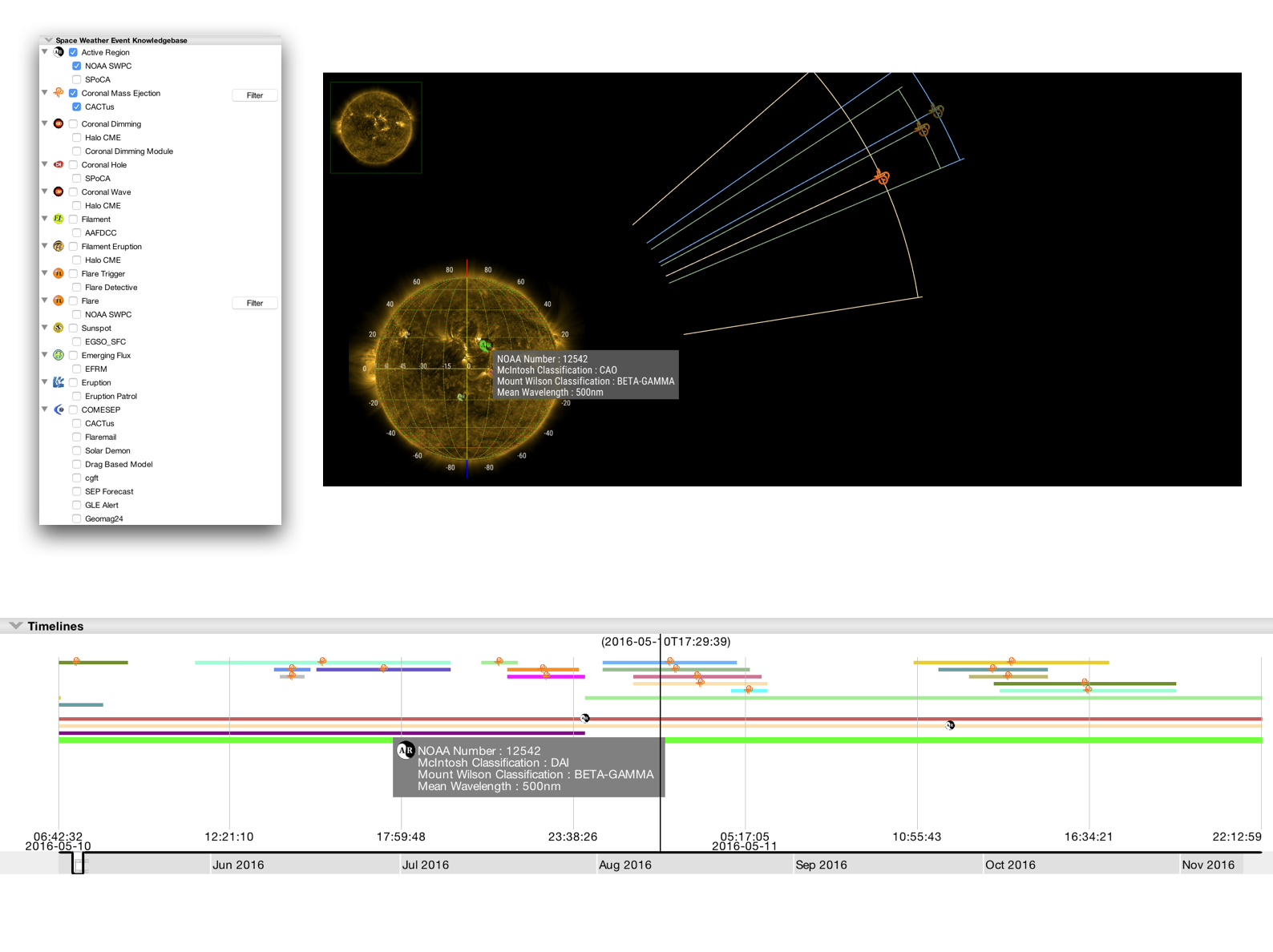The width and height of the screenshot is (1273, 952).
Task: Select Jun 2016 in the month bar
Action: click(x=238, y=865)
